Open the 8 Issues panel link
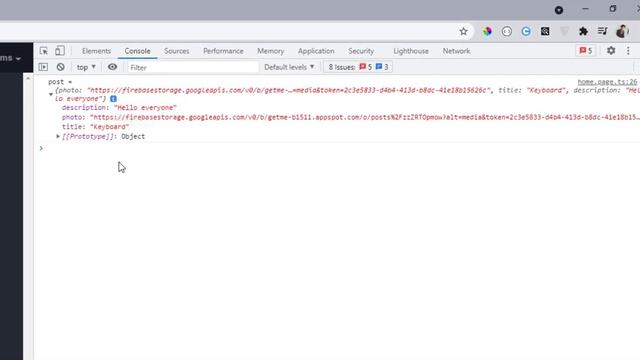Viewport: 640px width, 360px height. pos(358,67)
